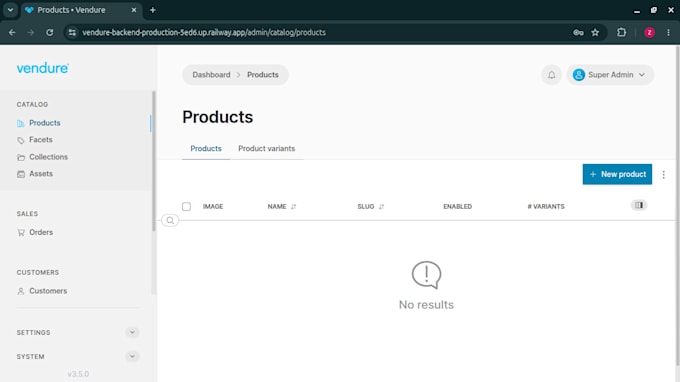Open Orders in the sidebar
The height and width of the screenshot is (382, 680).
(41, 232)
